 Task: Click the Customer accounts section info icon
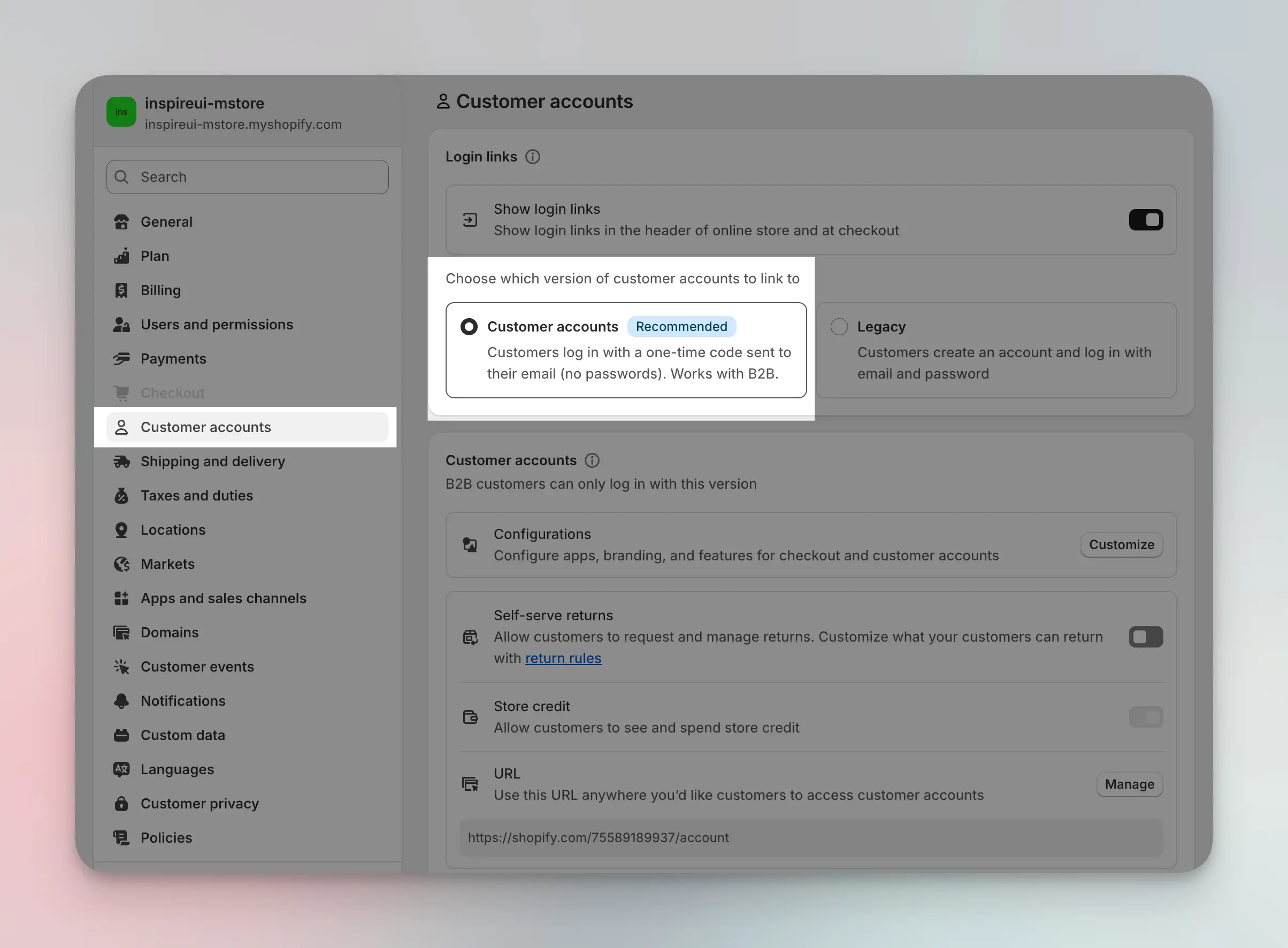click(x=592, y=460)
